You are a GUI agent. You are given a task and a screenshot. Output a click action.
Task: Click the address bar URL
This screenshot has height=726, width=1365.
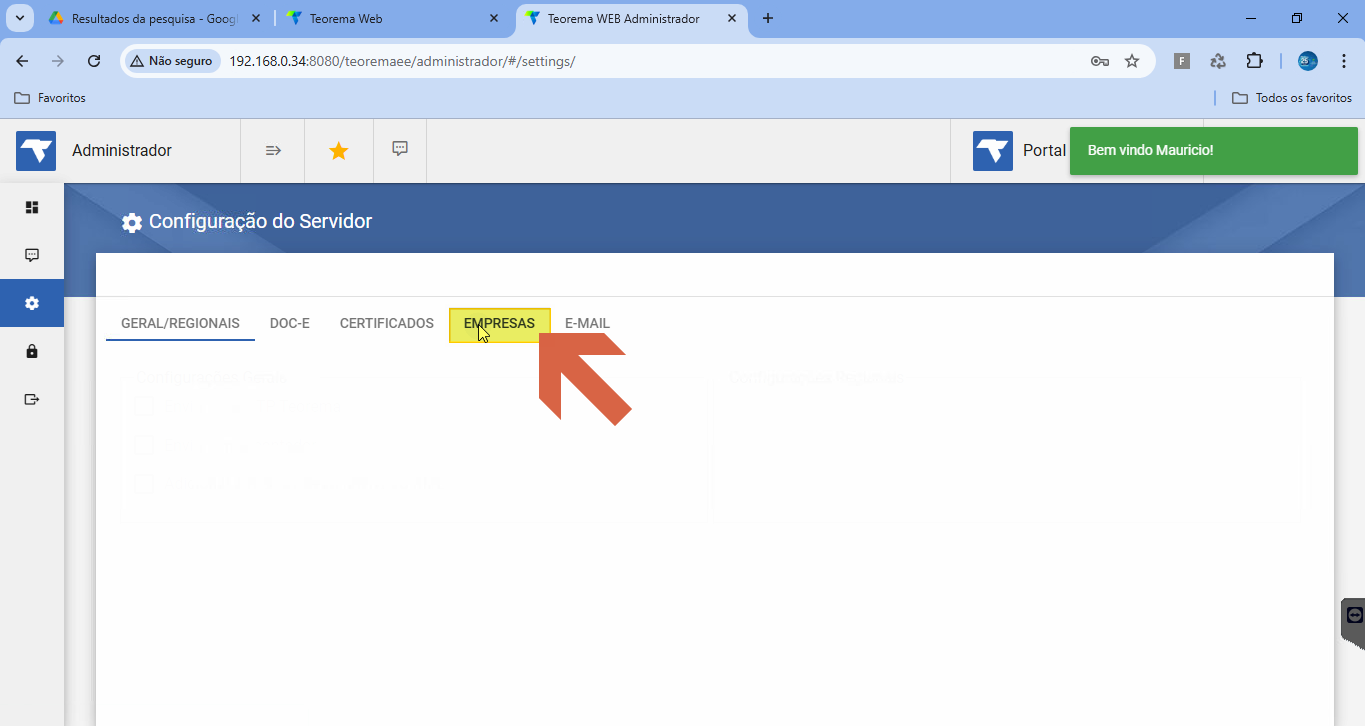(x=402, y=61)
